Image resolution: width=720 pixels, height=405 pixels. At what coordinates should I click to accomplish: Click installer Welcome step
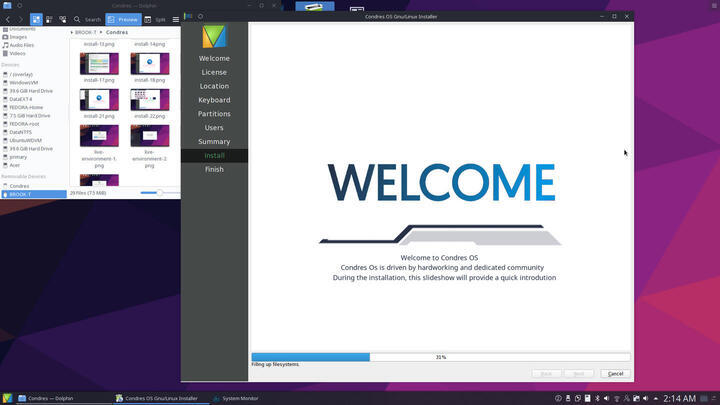214,58
